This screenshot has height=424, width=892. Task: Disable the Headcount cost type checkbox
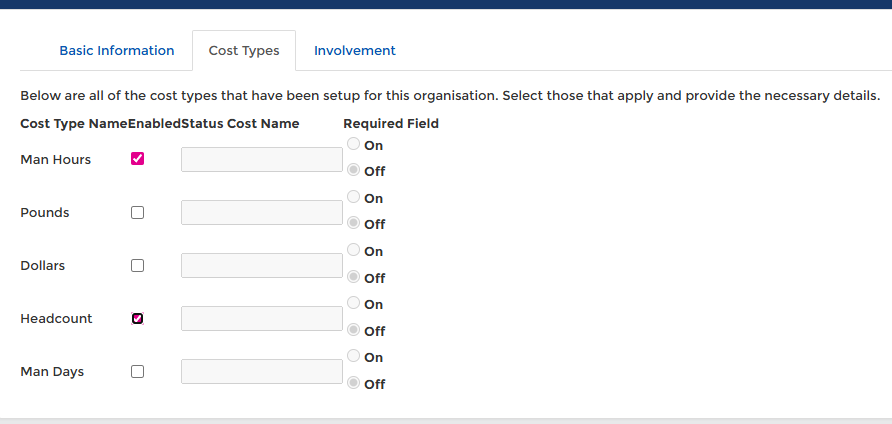coord(138,318)
